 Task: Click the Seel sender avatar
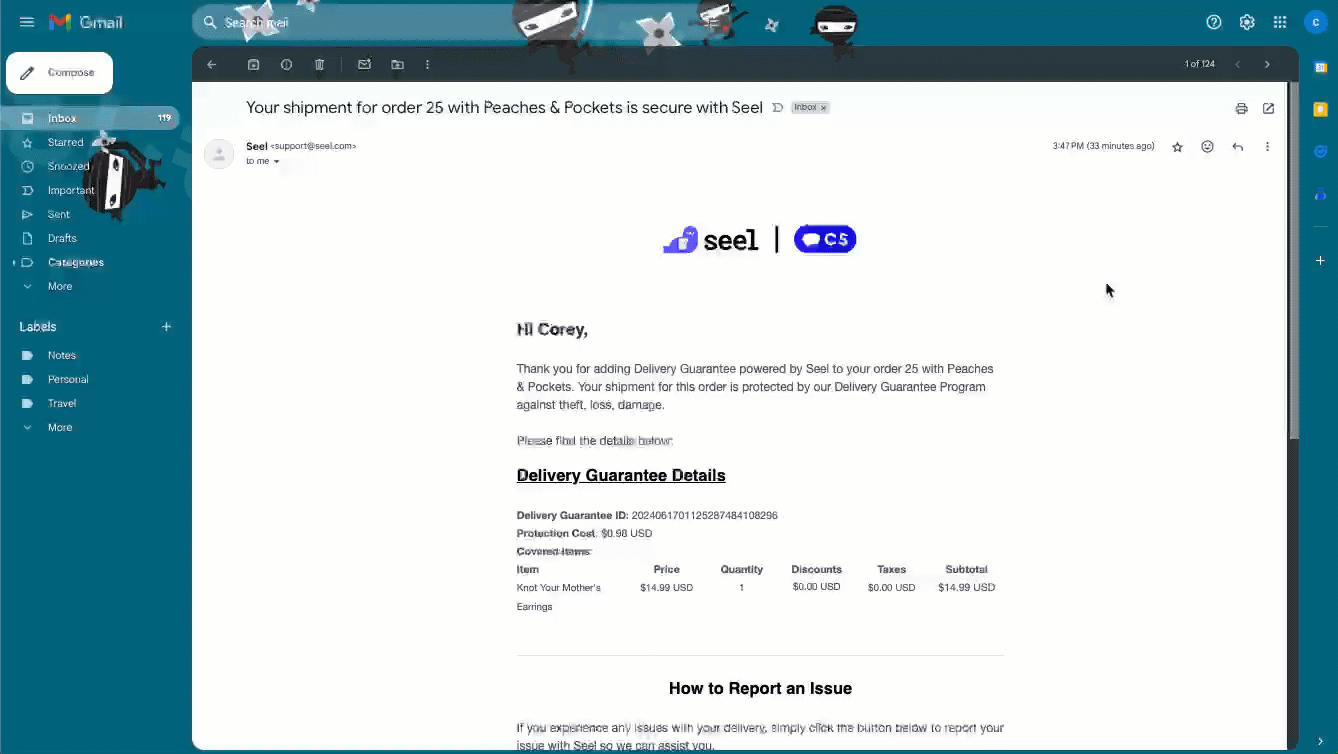coord(219,153)
